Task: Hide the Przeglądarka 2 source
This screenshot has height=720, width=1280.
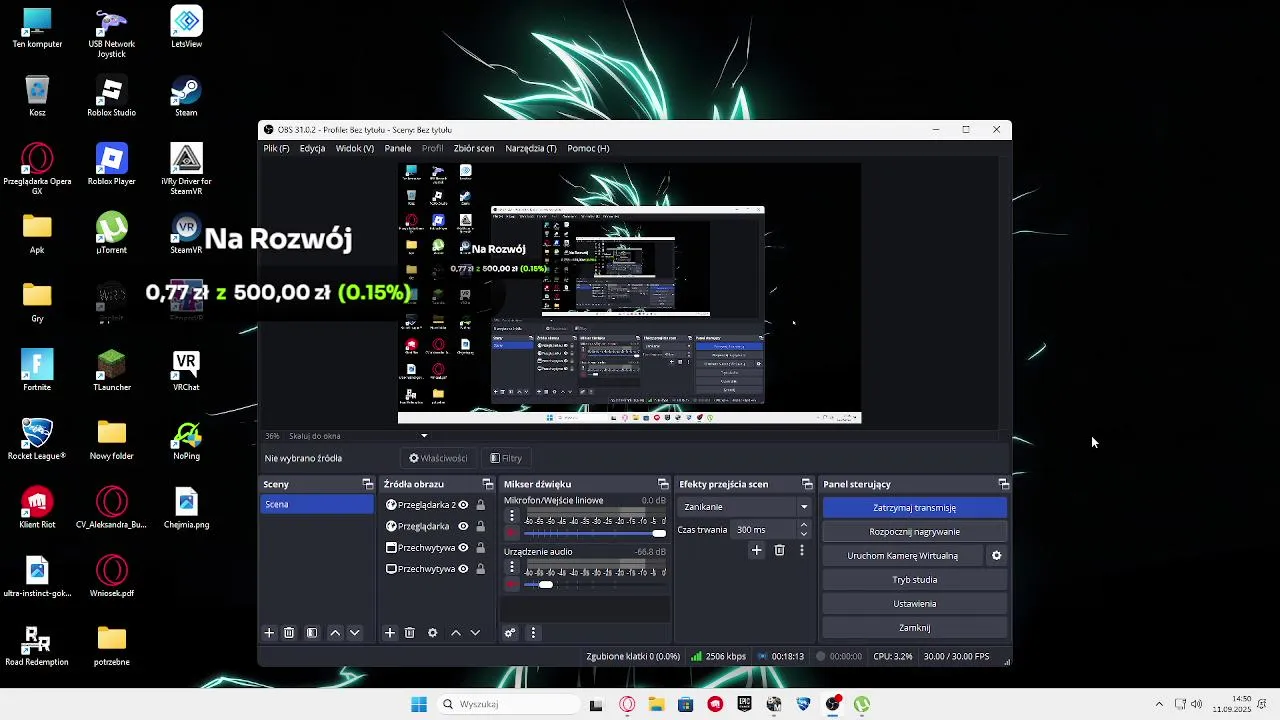Action: (463, 505)
